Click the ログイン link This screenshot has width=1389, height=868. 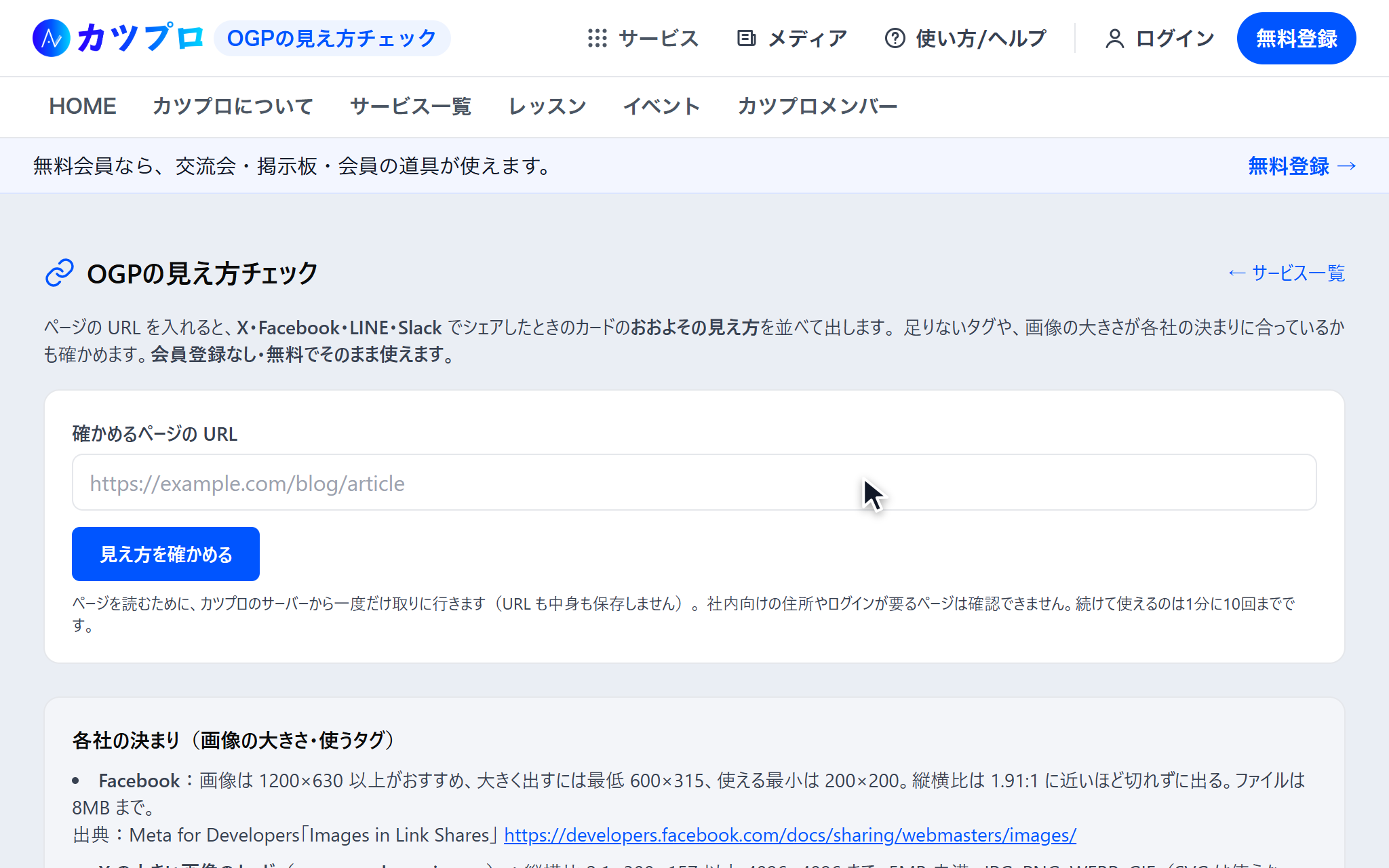pos(1160,38)
